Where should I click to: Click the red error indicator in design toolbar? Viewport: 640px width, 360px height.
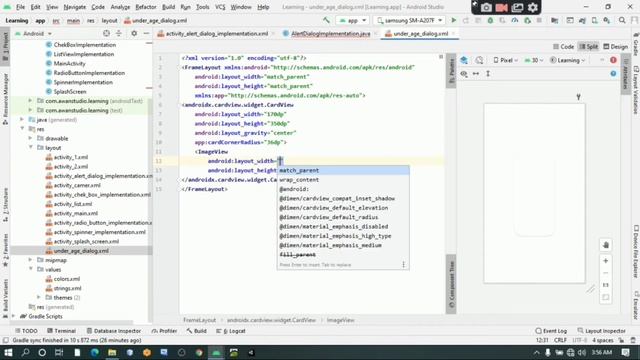pos(613,60)
